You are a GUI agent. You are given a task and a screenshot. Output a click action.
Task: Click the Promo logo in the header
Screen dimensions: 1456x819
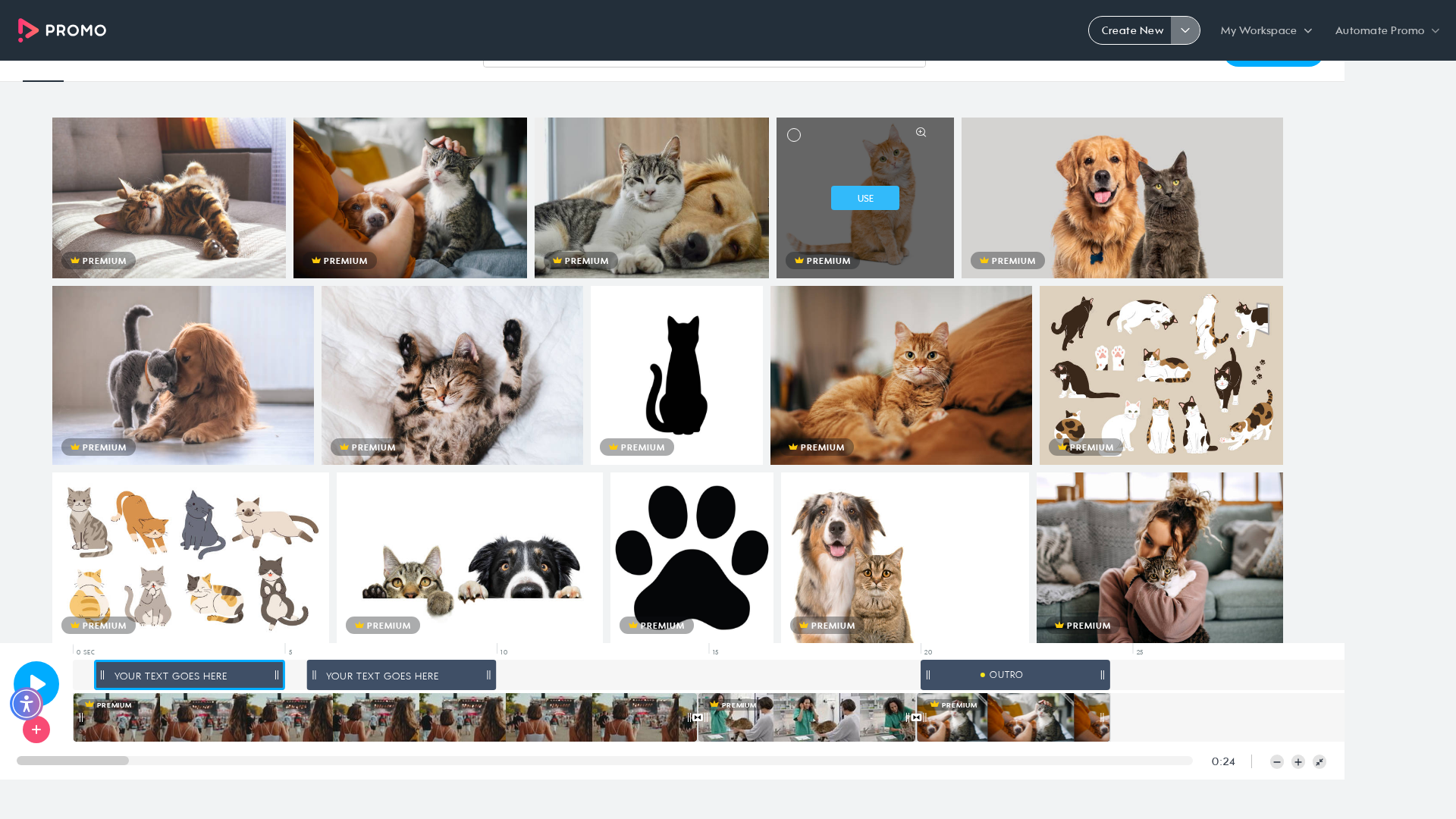[62, 30]
